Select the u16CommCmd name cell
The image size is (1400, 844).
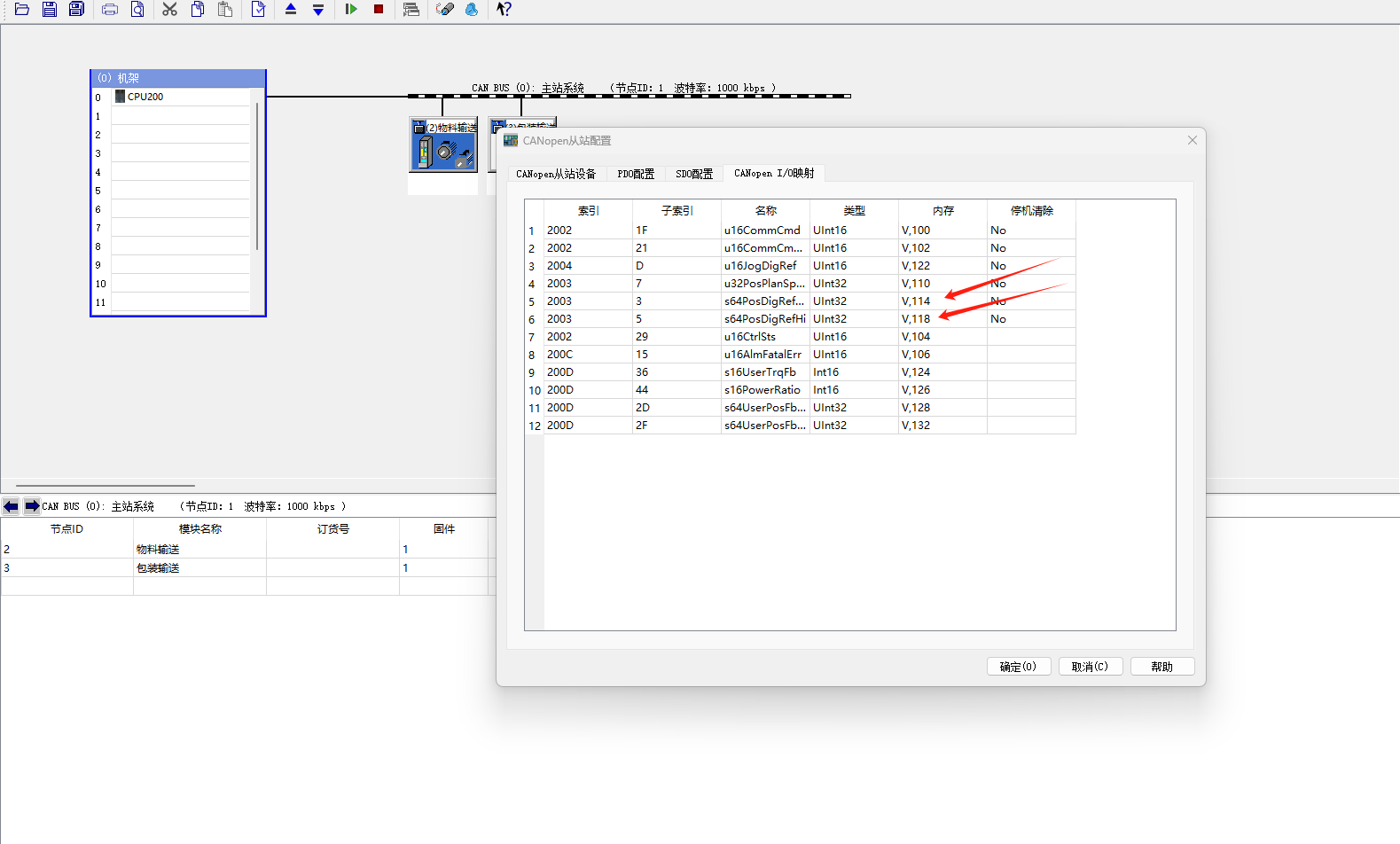coord(766,231)
